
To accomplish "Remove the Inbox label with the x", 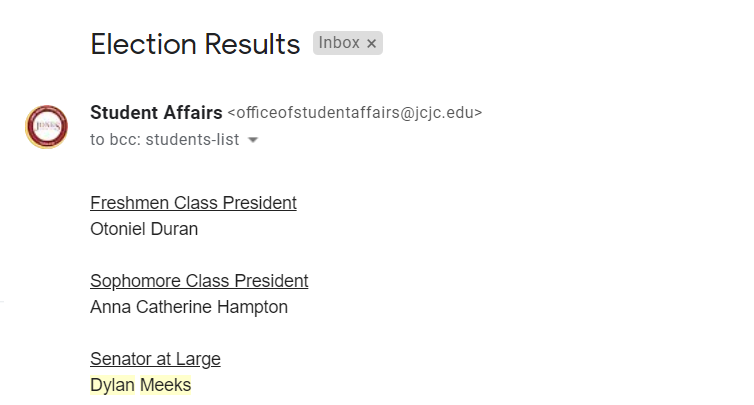I will [x=371, y=44].
